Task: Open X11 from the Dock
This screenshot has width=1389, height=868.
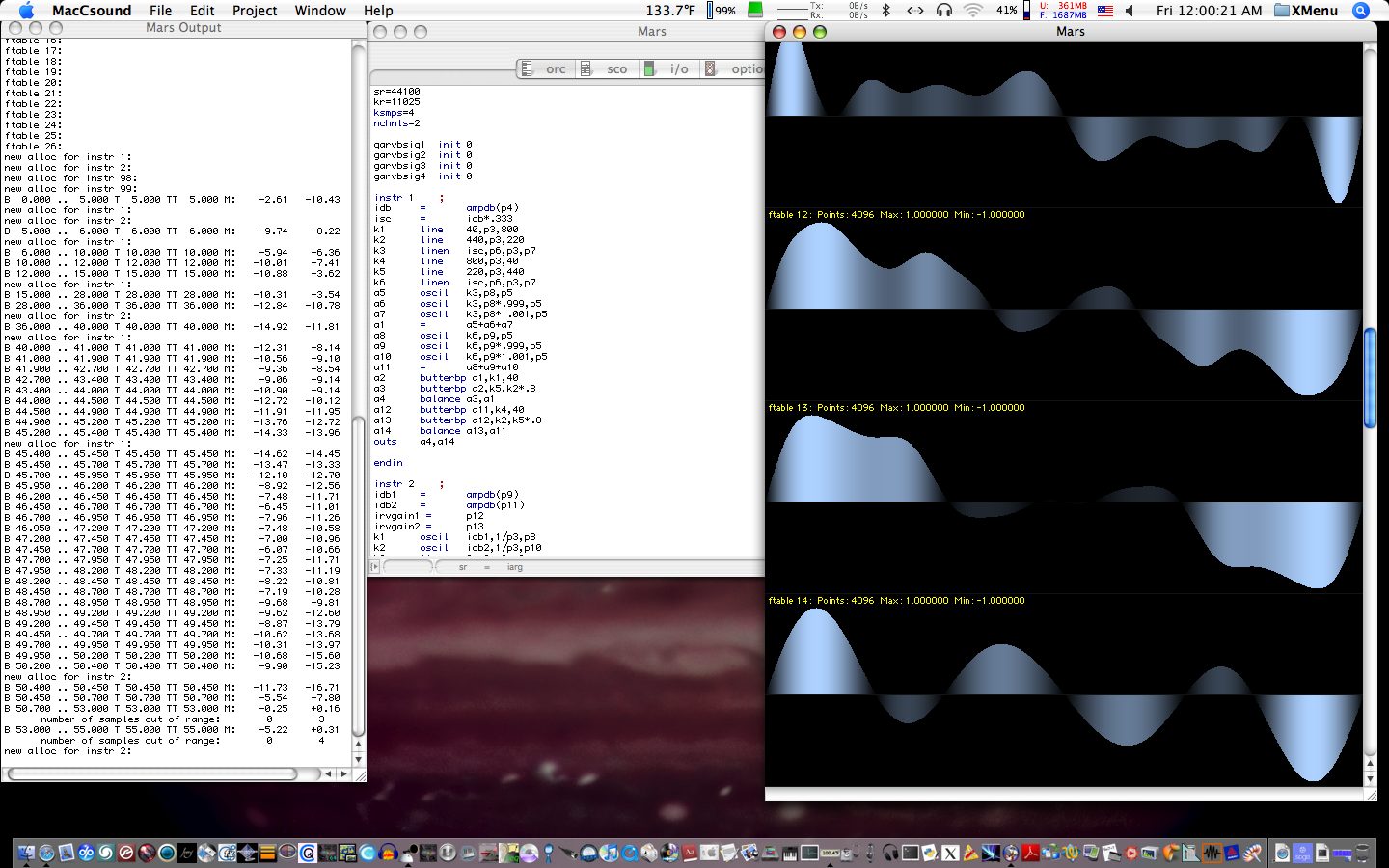Action: point(950,853)
